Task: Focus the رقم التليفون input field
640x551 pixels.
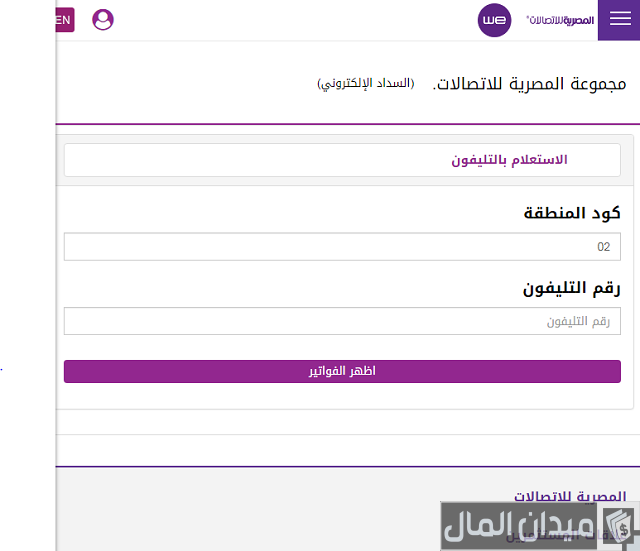Action: (342, 321)
